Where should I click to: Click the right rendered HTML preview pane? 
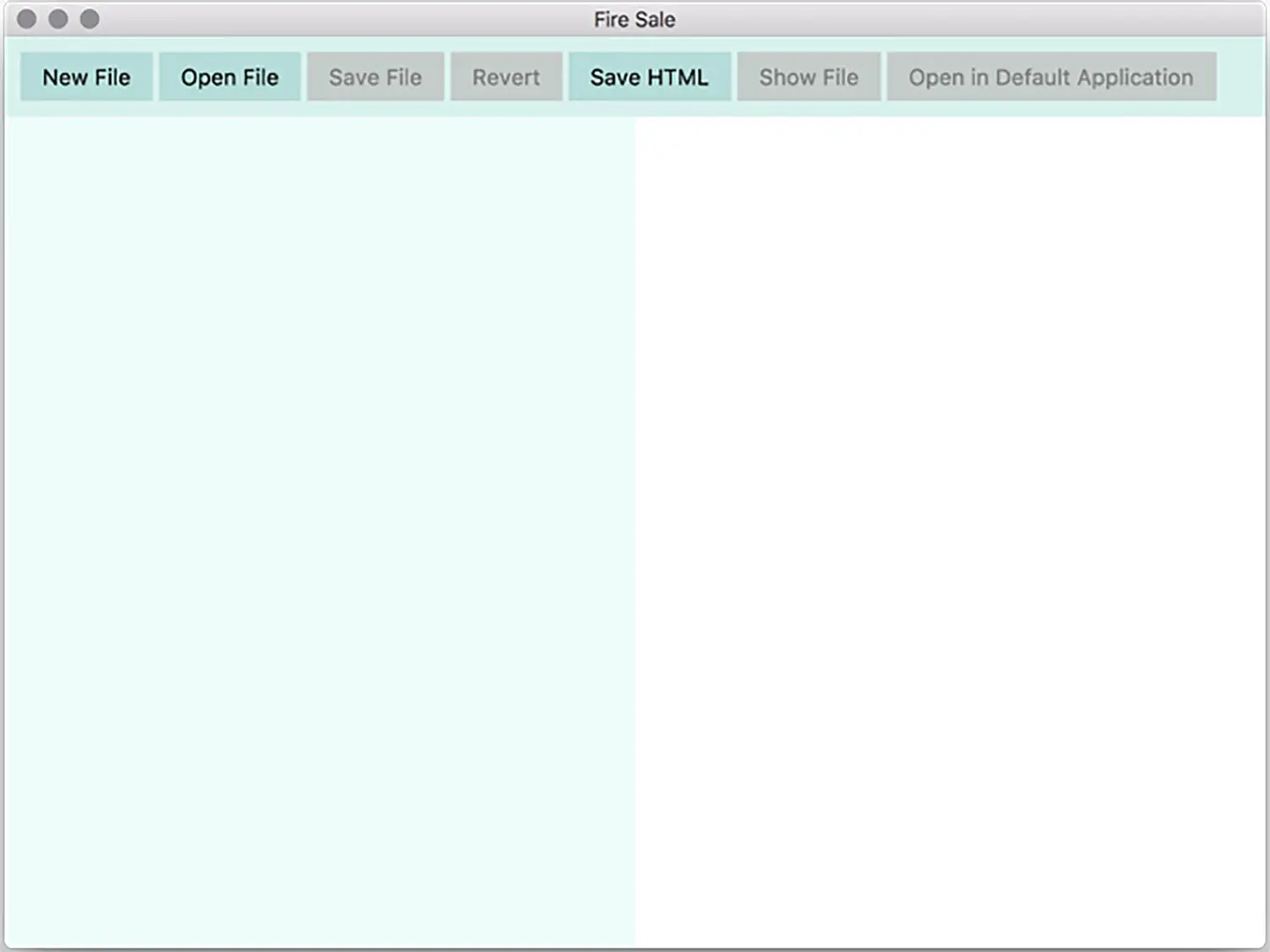point(950,532)
